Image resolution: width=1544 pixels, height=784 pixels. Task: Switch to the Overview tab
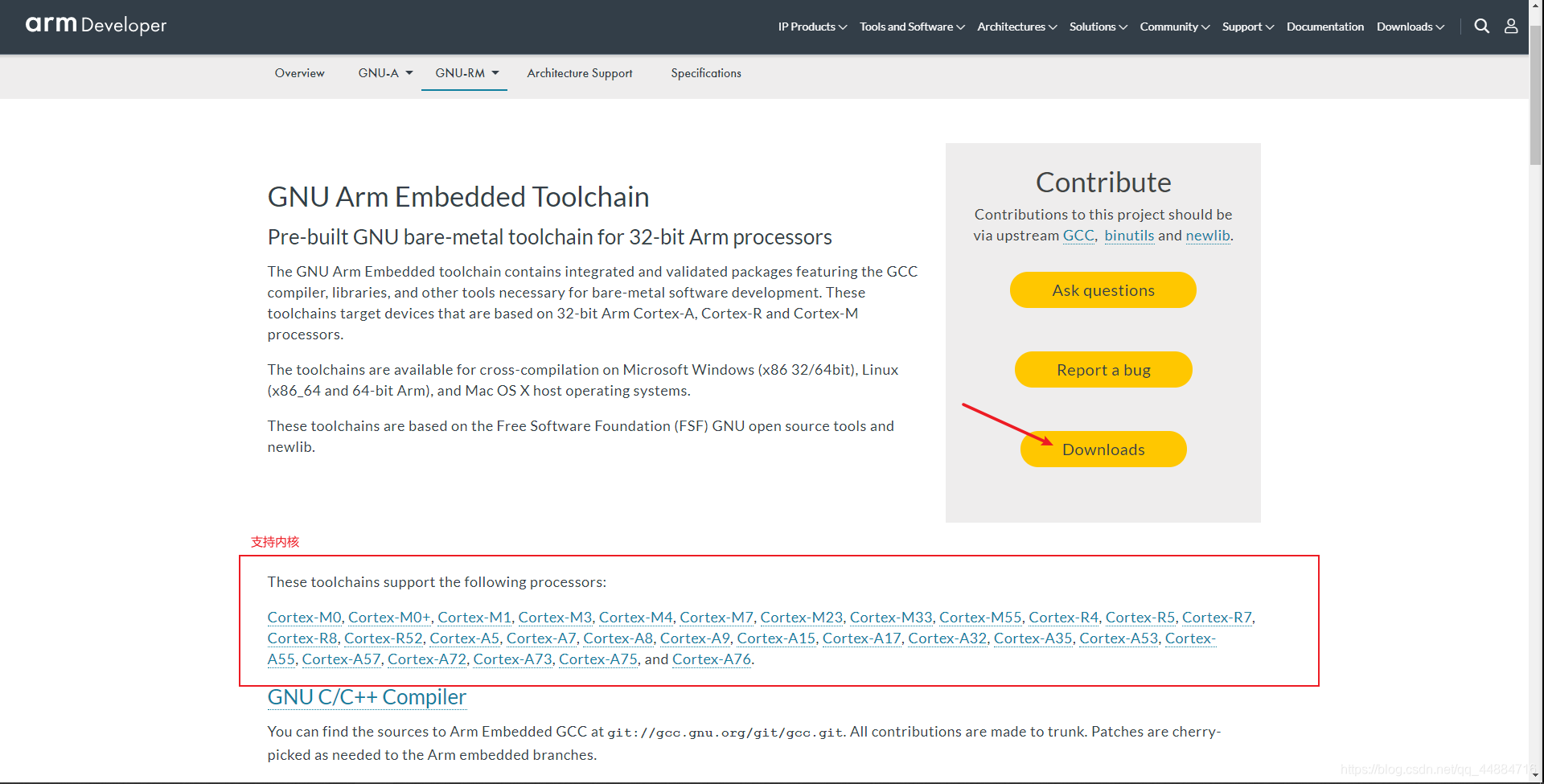[x=300, y=73]
